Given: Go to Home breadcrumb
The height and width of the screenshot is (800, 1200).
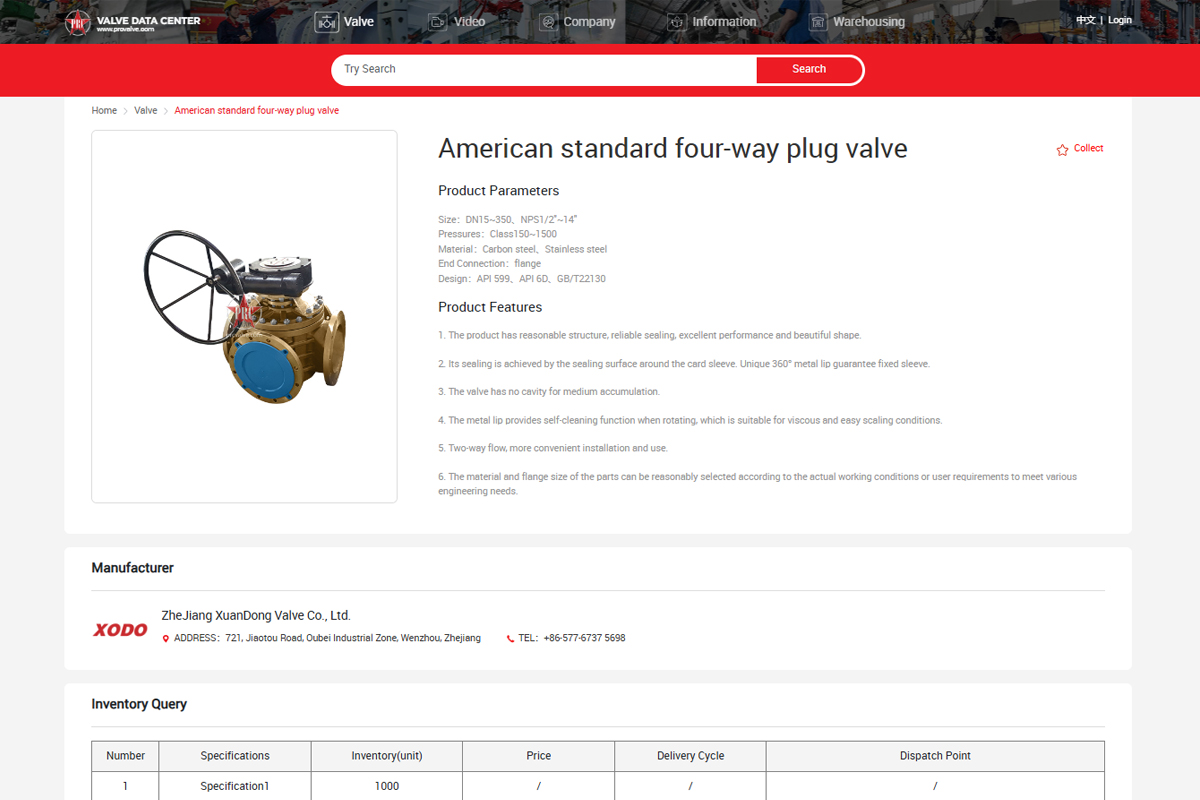Looking at the screenshot, I should (104, 111).
